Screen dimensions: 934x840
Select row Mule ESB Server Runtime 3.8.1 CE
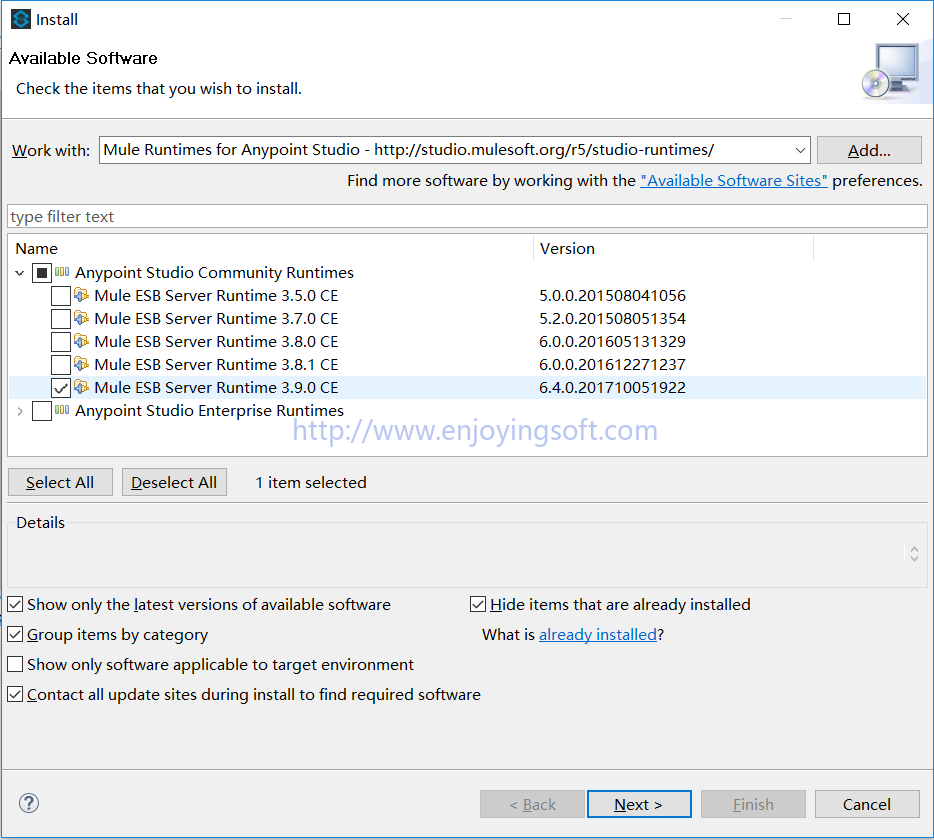tap(467, 365)
